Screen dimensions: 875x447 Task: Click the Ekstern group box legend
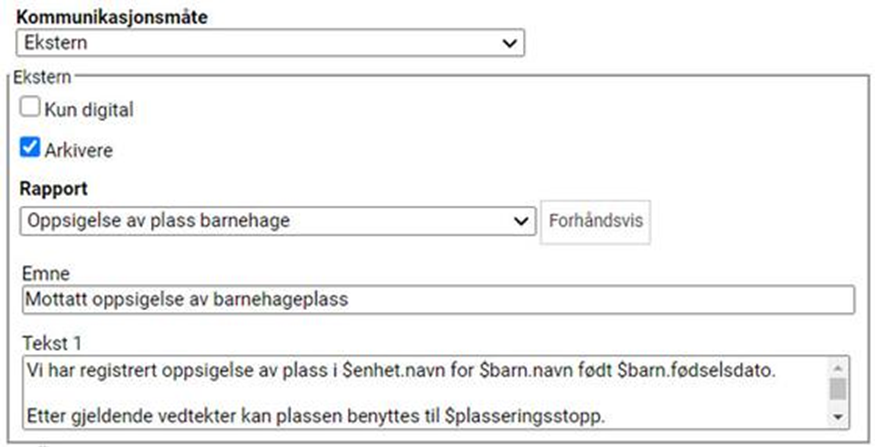[40, 76]
